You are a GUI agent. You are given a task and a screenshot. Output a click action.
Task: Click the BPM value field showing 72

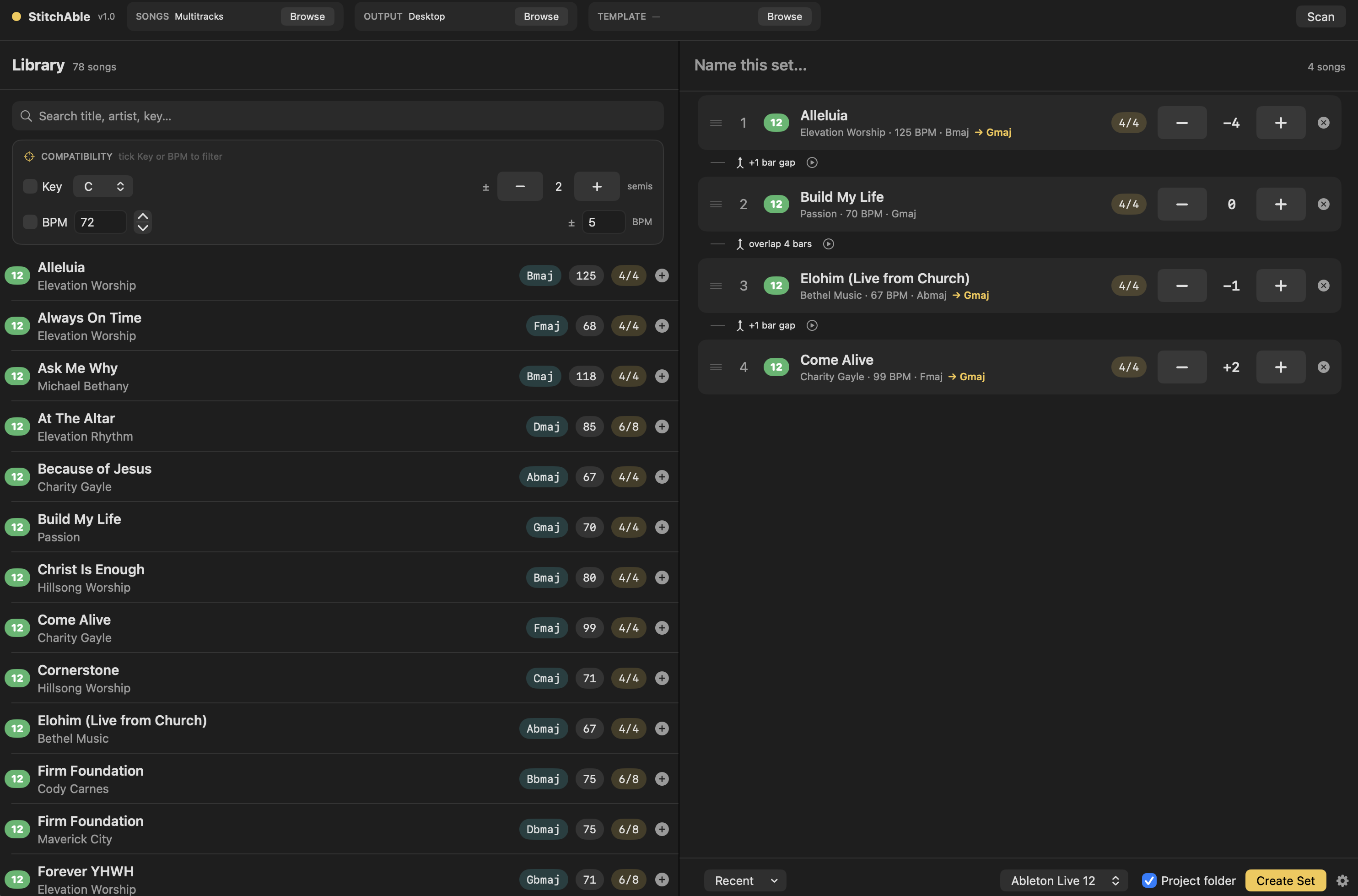101,222
